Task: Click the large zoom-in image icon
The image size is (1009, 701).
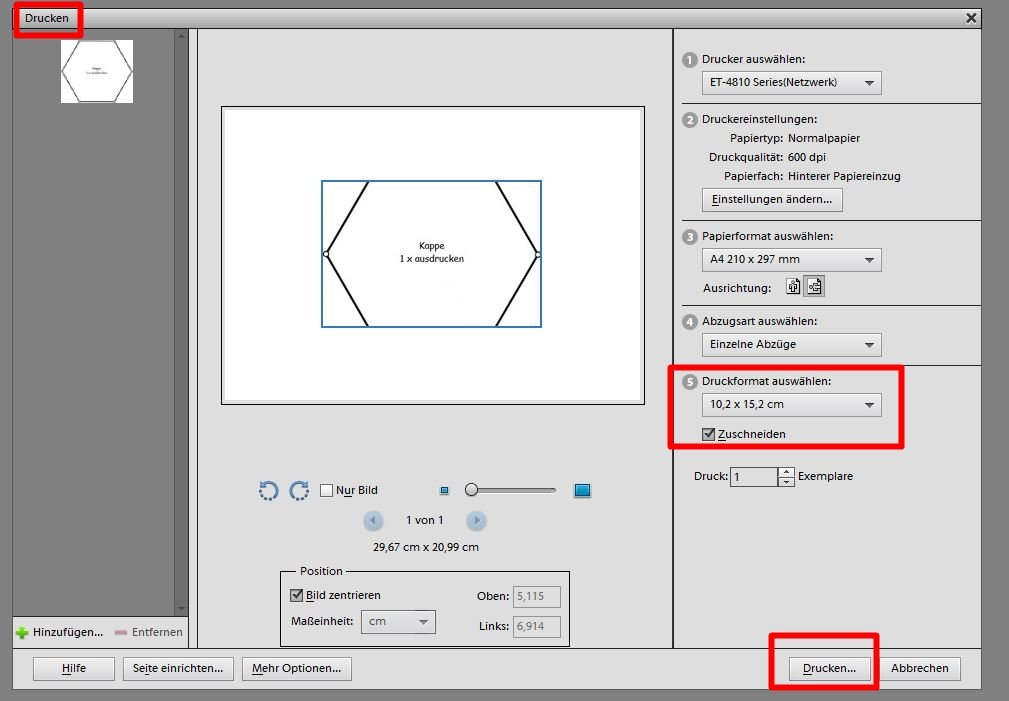Action: click(x=582, y=490)
